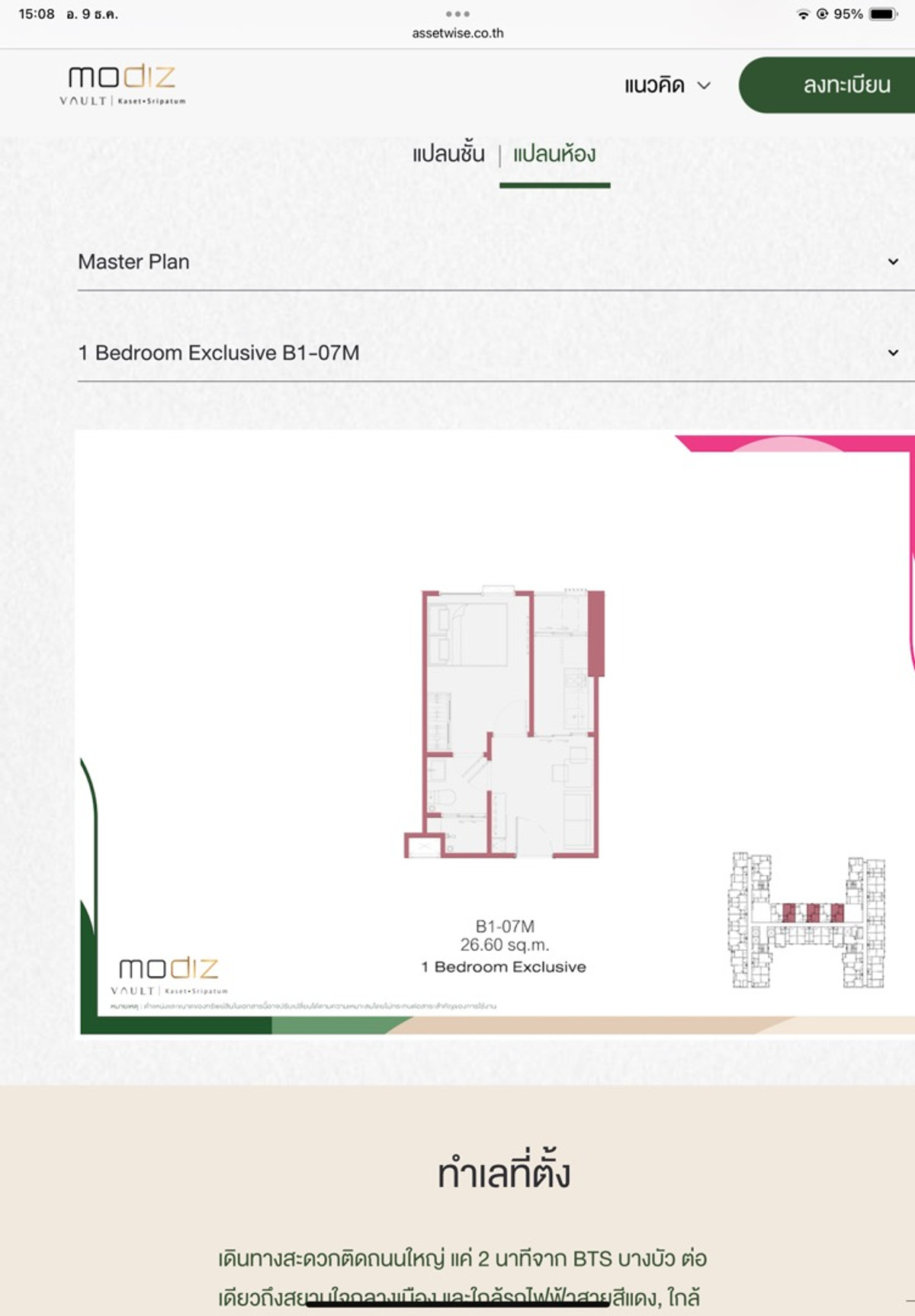Click the Modiz Vault logo in the header
This screenshot has height=1316, width=915.
(122, 85)
